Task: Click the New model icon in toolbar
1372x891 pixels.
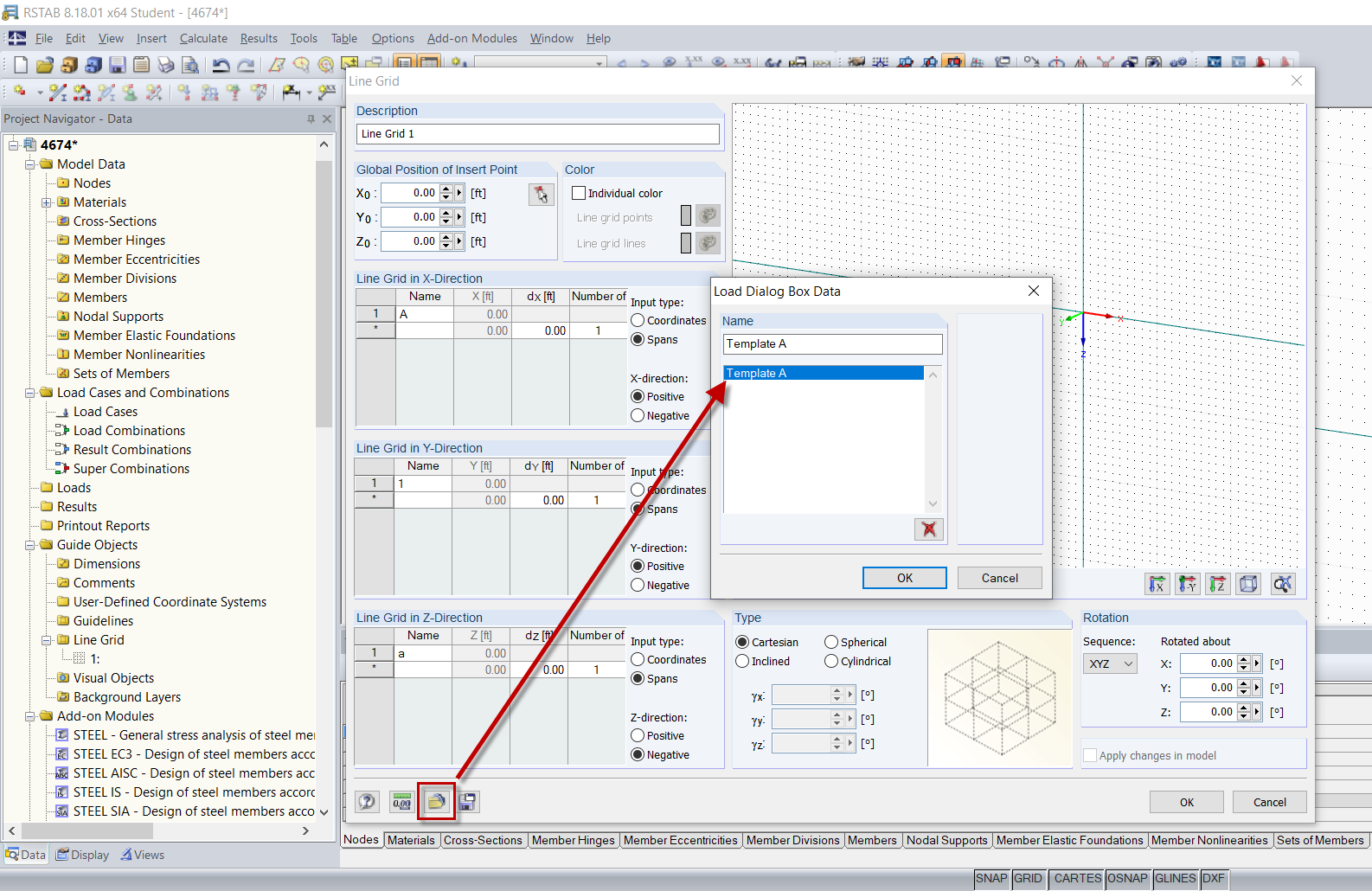Action: pyautogui.click(x=21, y=65)
